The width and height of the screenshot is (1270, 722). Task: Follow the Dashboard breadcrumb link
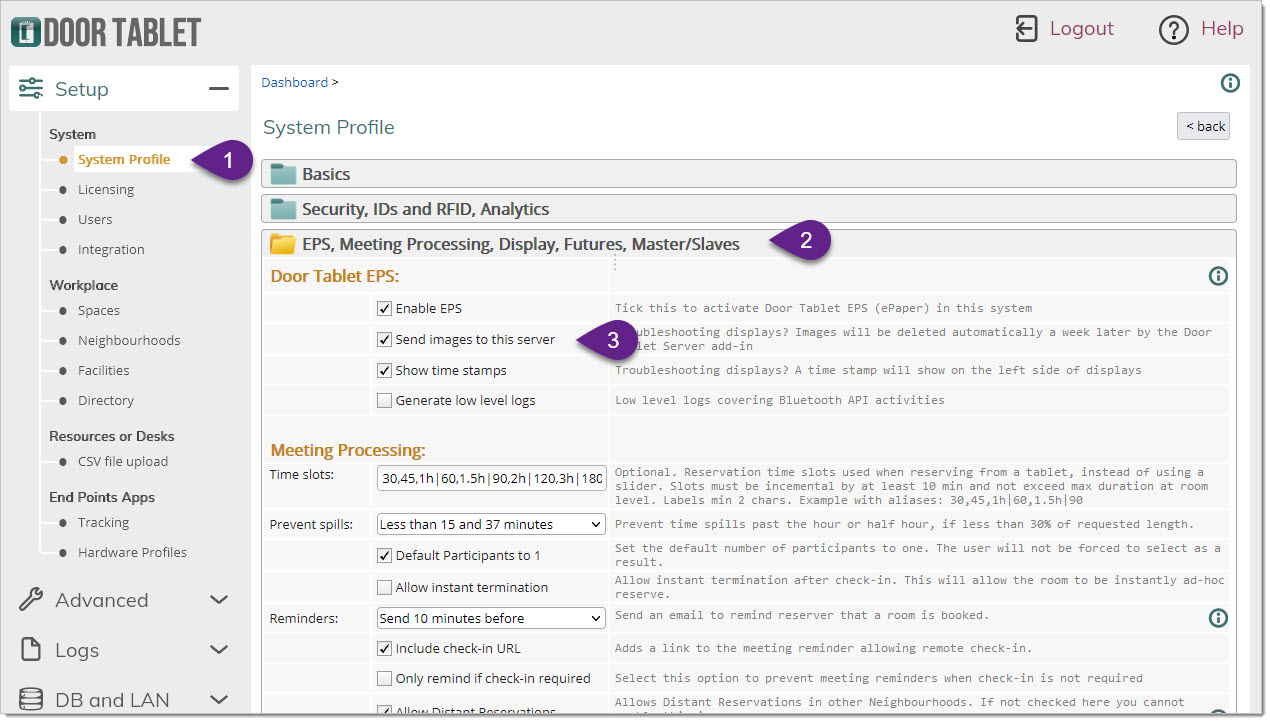coord(294,83)
